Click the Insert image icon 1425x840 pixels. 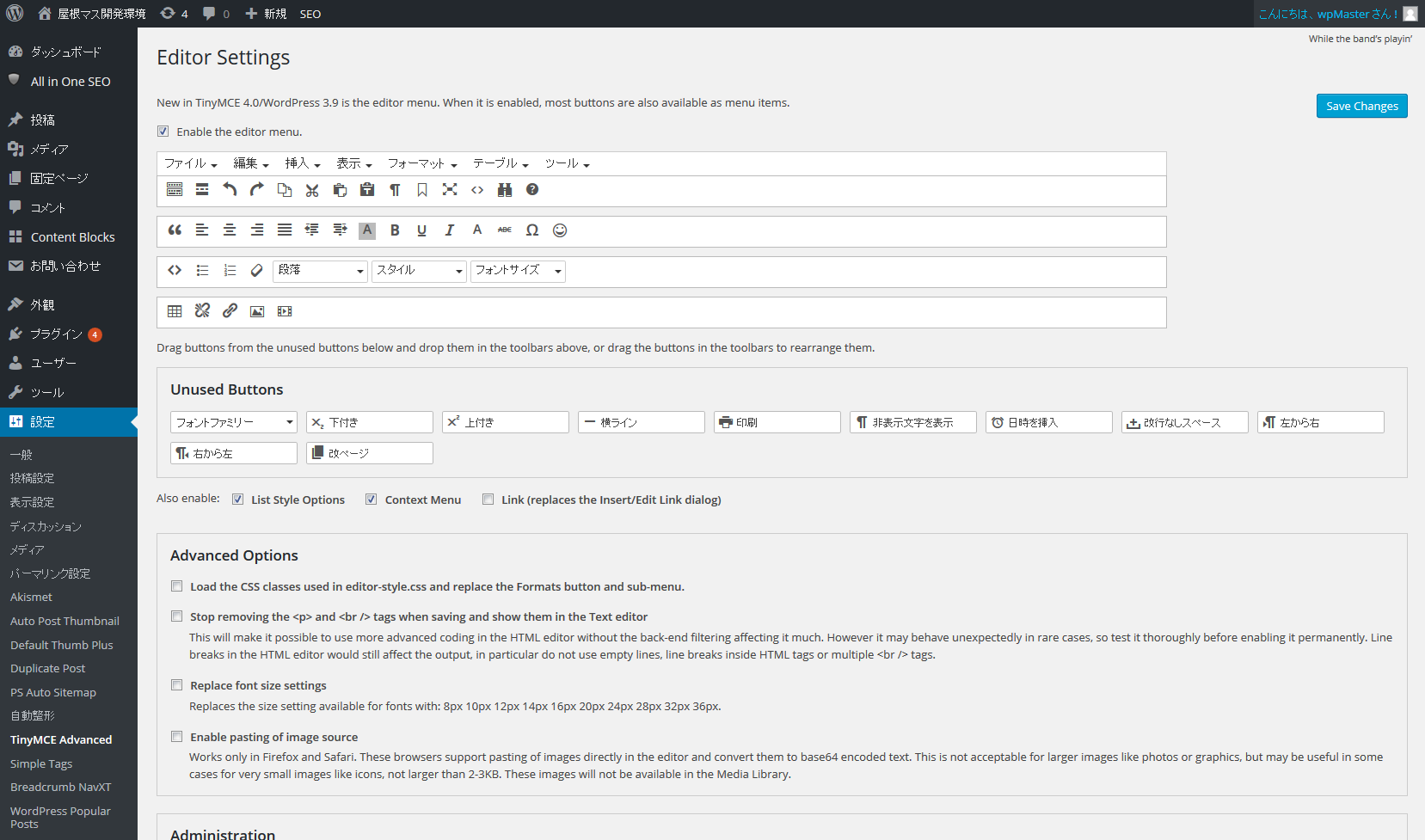(x=257, y=311)
